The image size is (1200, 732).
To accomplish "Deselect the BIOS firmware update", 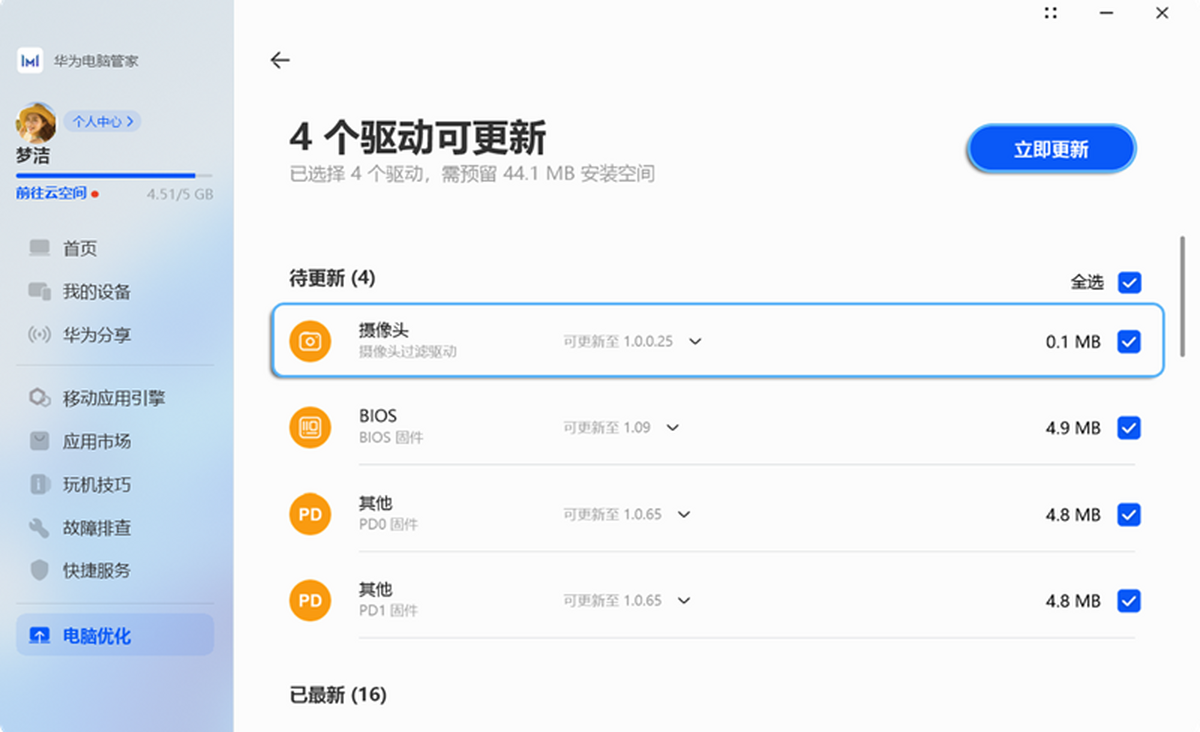I will coord(1129,427).
